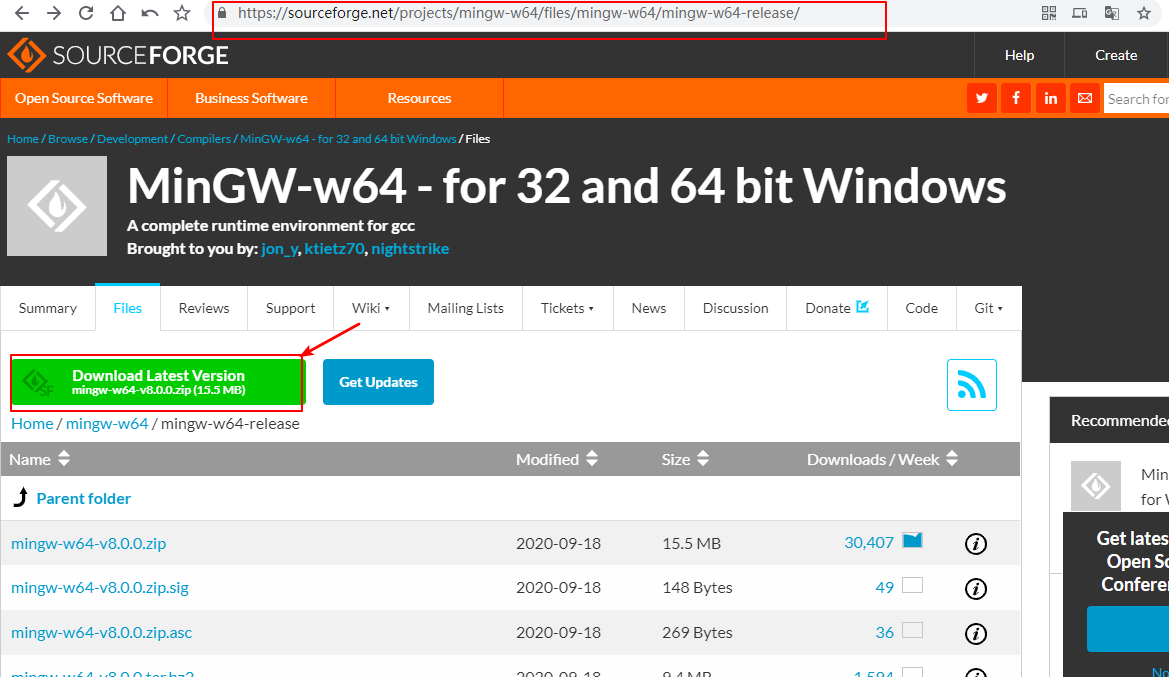Click the undo/restore closed page icon
The width and height of the screenshot is (1169, 677).
pos(150,13)
